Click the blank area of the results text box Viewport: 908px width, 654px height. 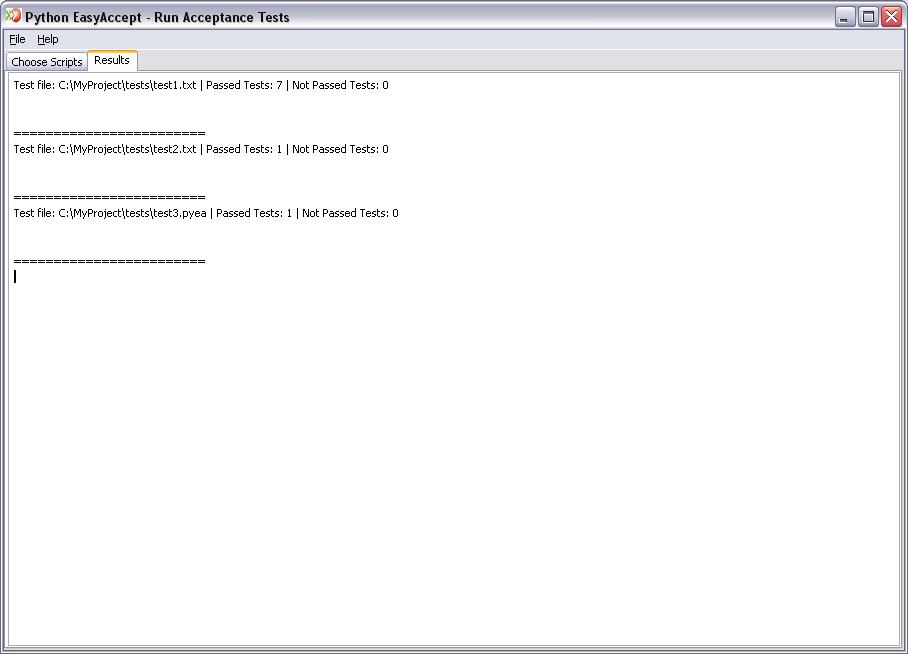click(450, 450)
